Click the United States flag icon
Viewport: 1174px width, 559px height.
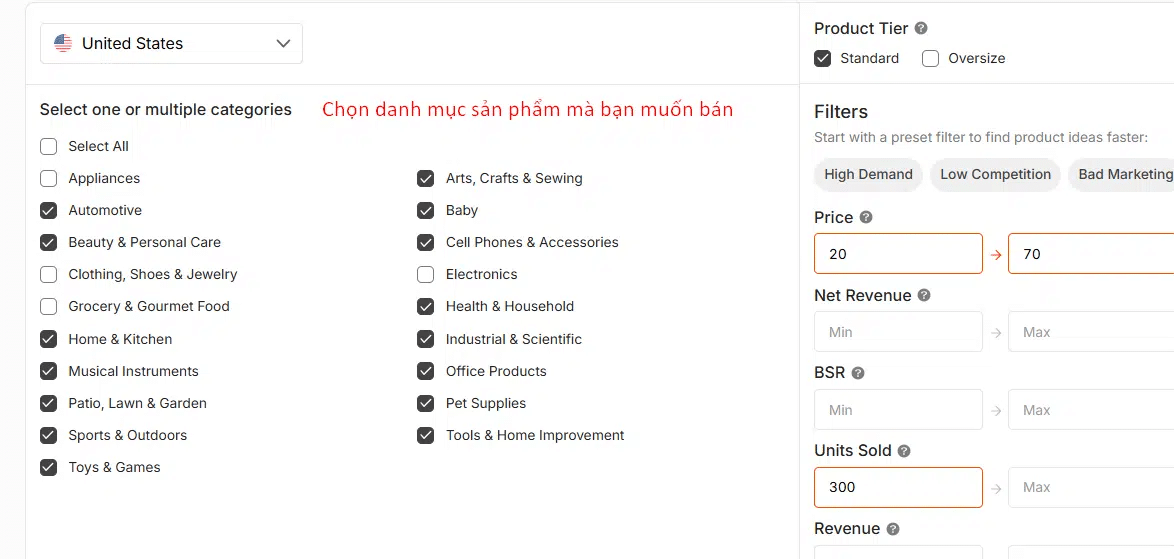[x=63, y=43]
